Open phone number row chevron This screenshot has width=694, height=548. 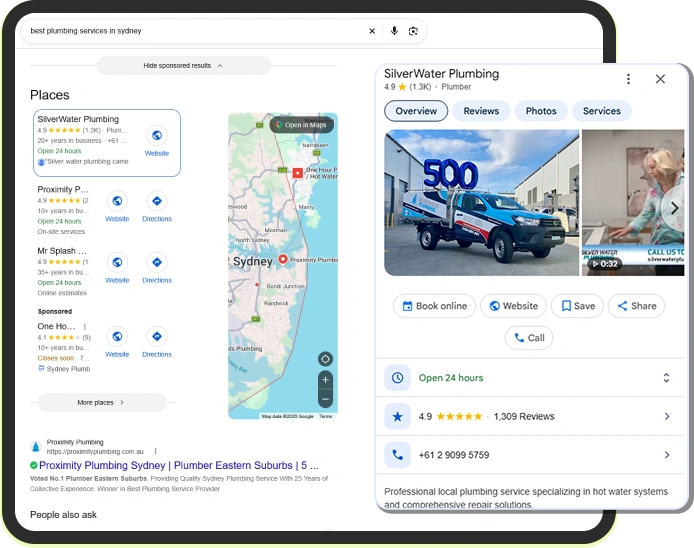click(667, 455)
